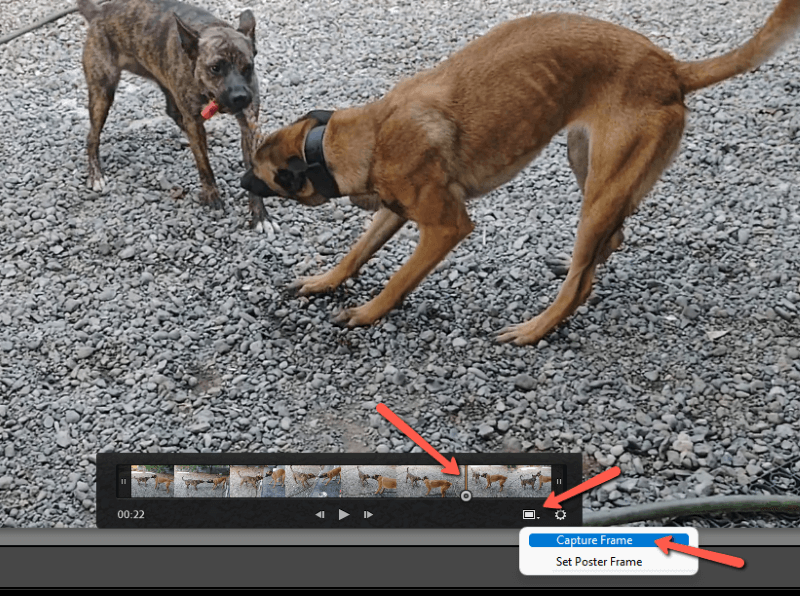Image resolution: width=800 pixels, height=596 pixels.
Task: Open the frame capture rectangle button menu
Action: (531, 515)
